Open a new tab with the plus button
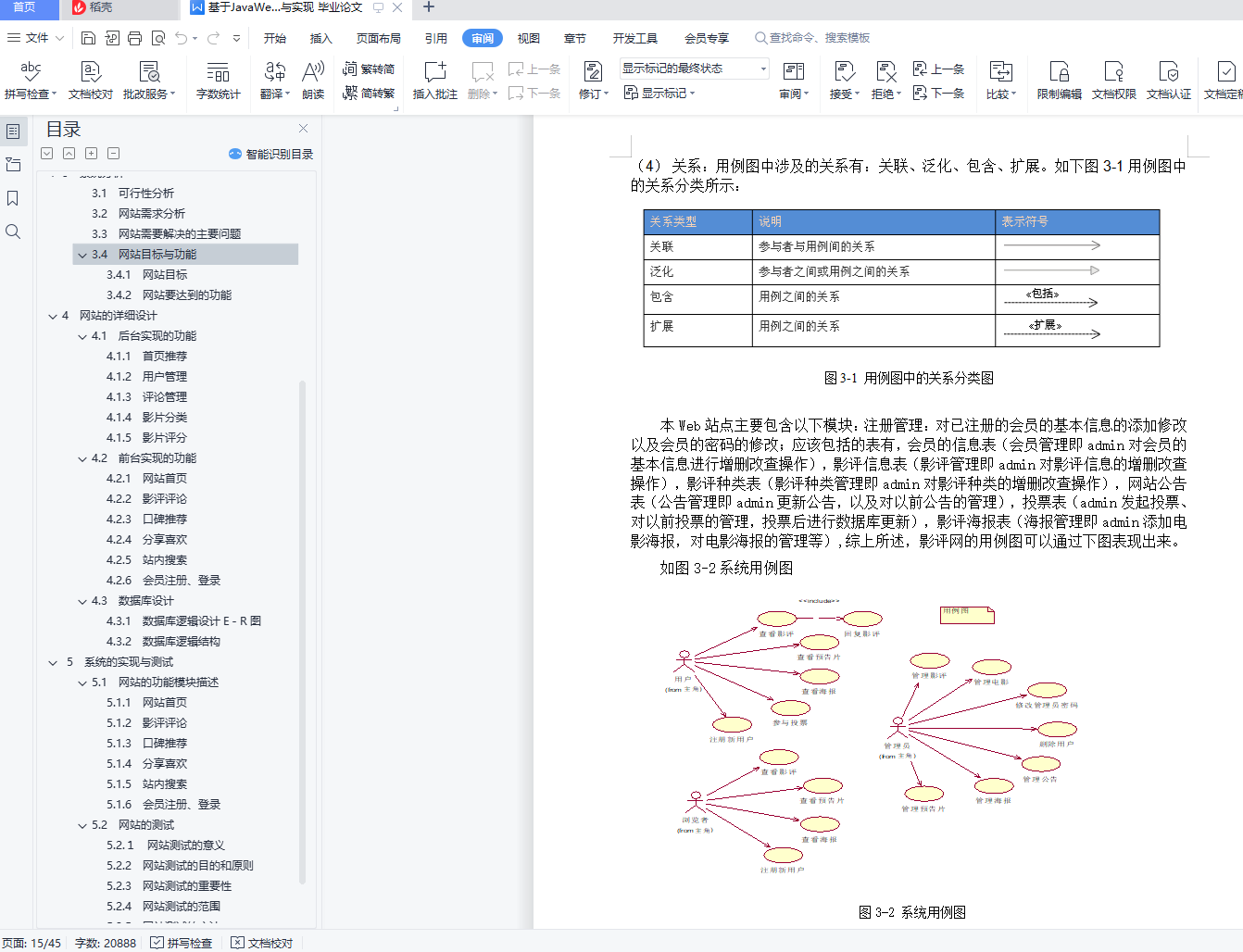This screenshot has height=952, width=1243. click(428, 7)
